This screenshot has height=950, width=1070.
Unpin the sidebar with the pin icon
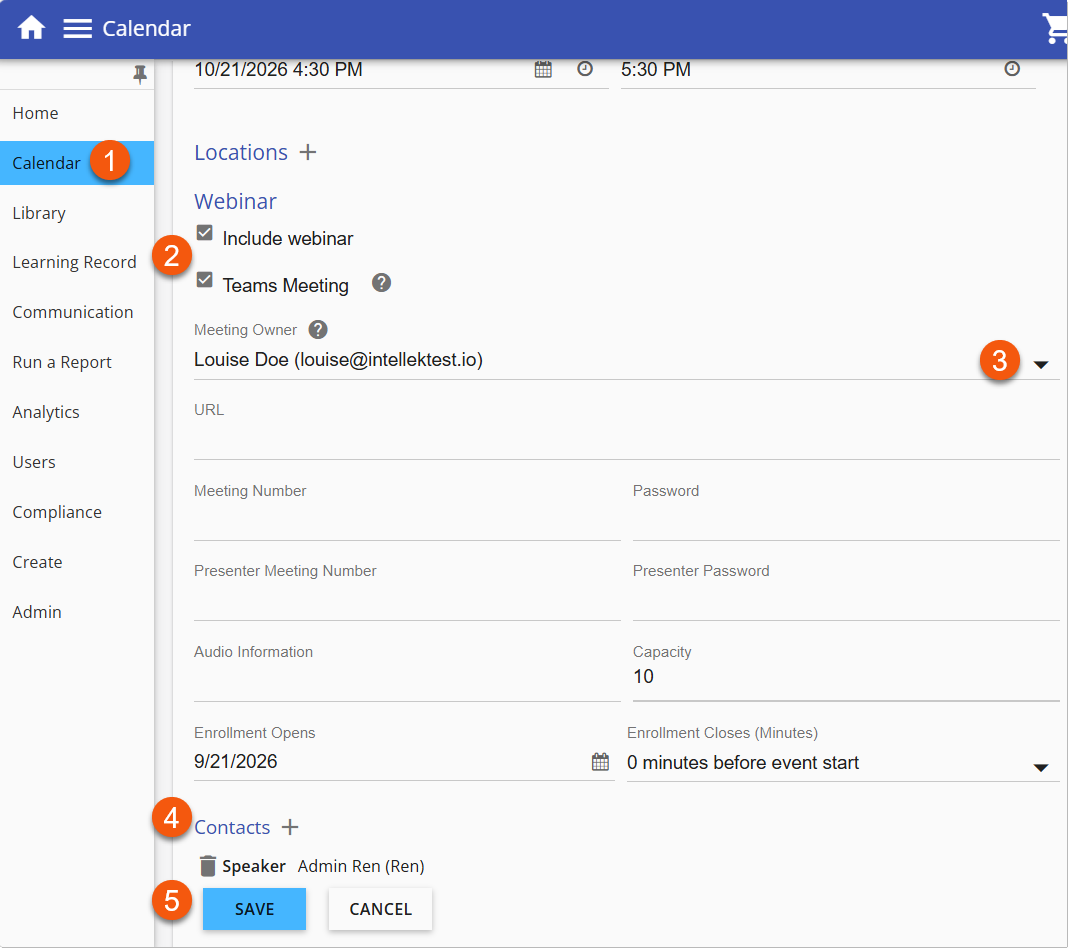[x=140, y=74]
